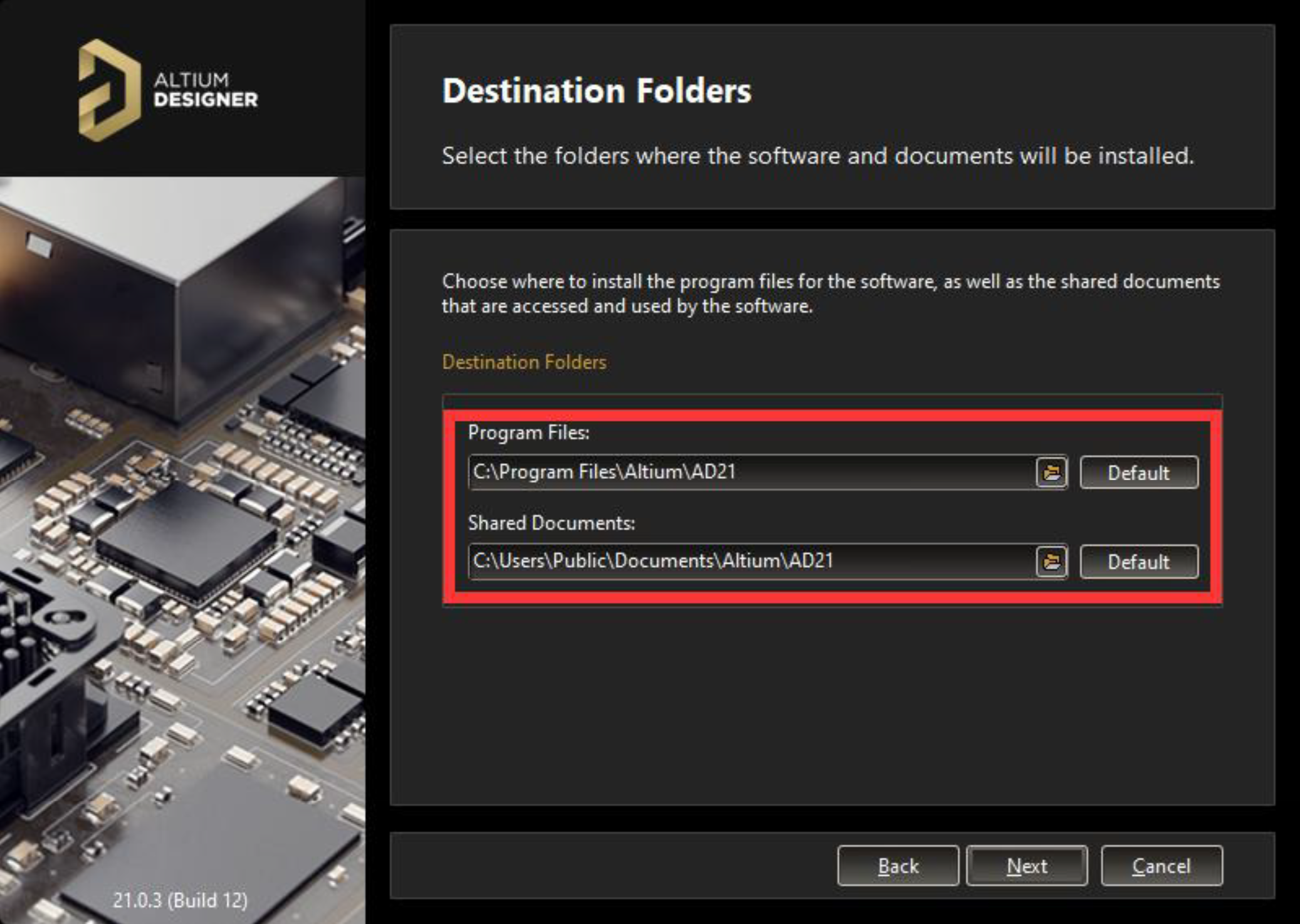Click the browse folder icon for Program Files
The width and height of the screenshot is (1300, 924).
pyautogui.click(x=1051, y=472)
